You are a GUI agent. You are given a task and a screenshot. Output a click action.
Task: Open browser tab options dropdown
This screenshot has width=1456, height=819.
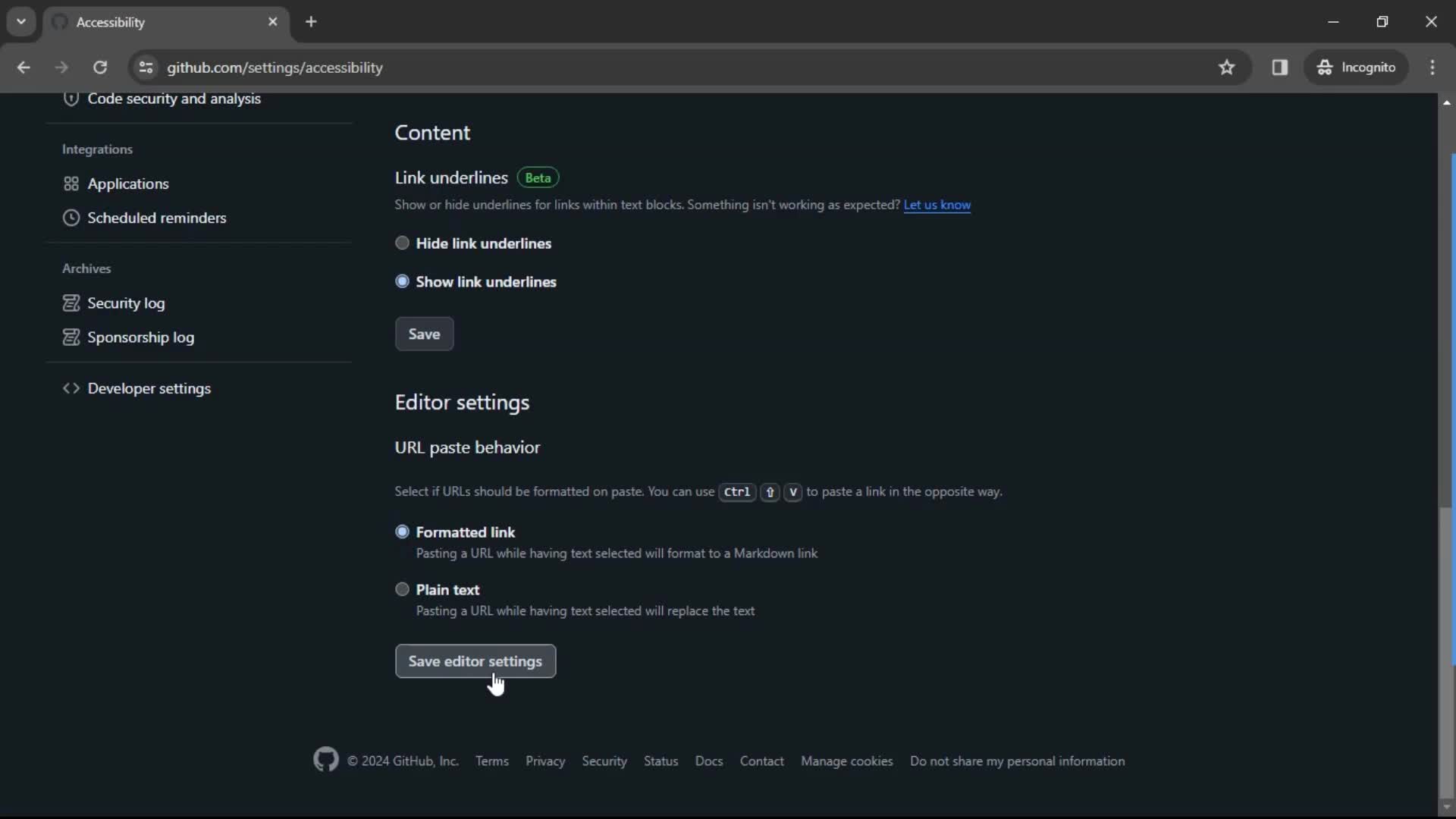click(22, 22)
